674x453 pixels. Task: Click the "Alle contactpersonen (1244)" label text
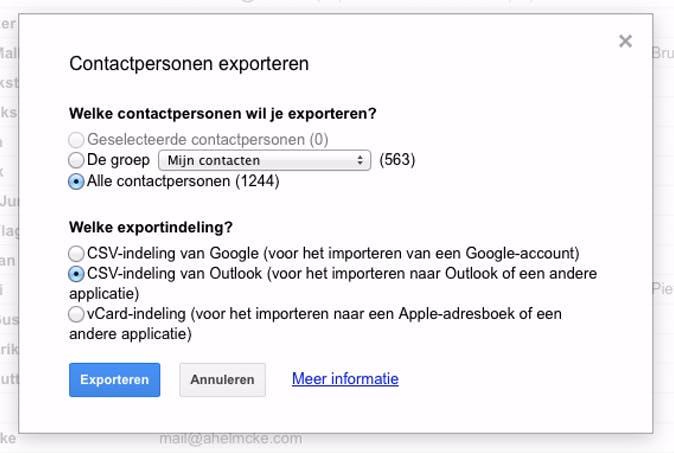click(x=183, y=182)
